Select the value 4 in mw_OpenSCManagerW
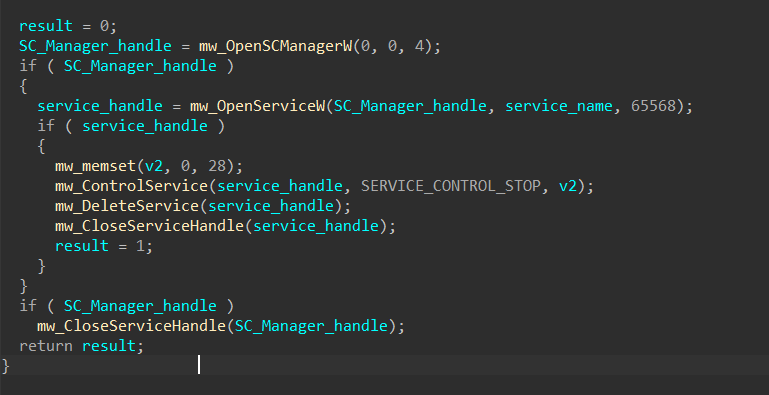Image resolution: width=769 pixels, height=395 pixels. pos(419,47)
